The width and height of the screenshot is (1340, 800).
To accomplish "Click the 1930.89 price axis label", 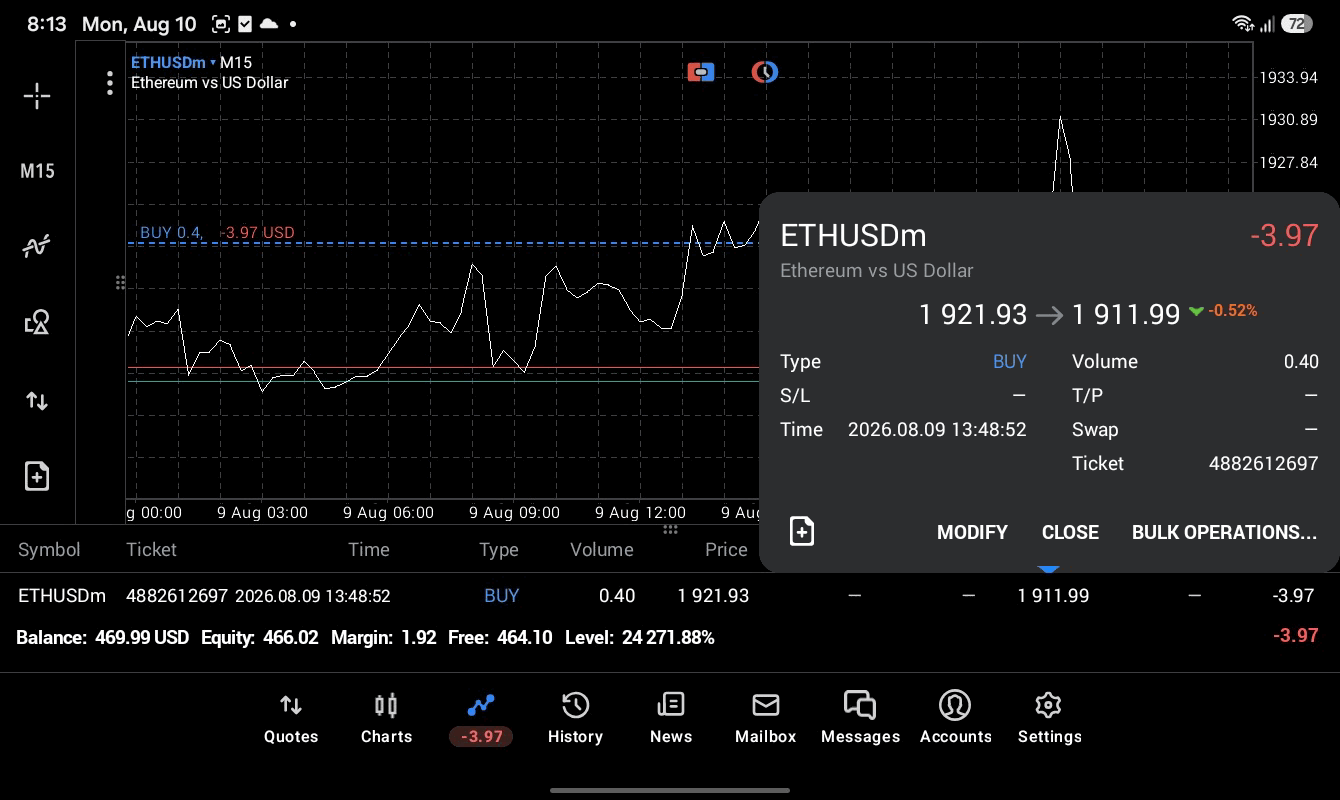I will coord(1288,119).
